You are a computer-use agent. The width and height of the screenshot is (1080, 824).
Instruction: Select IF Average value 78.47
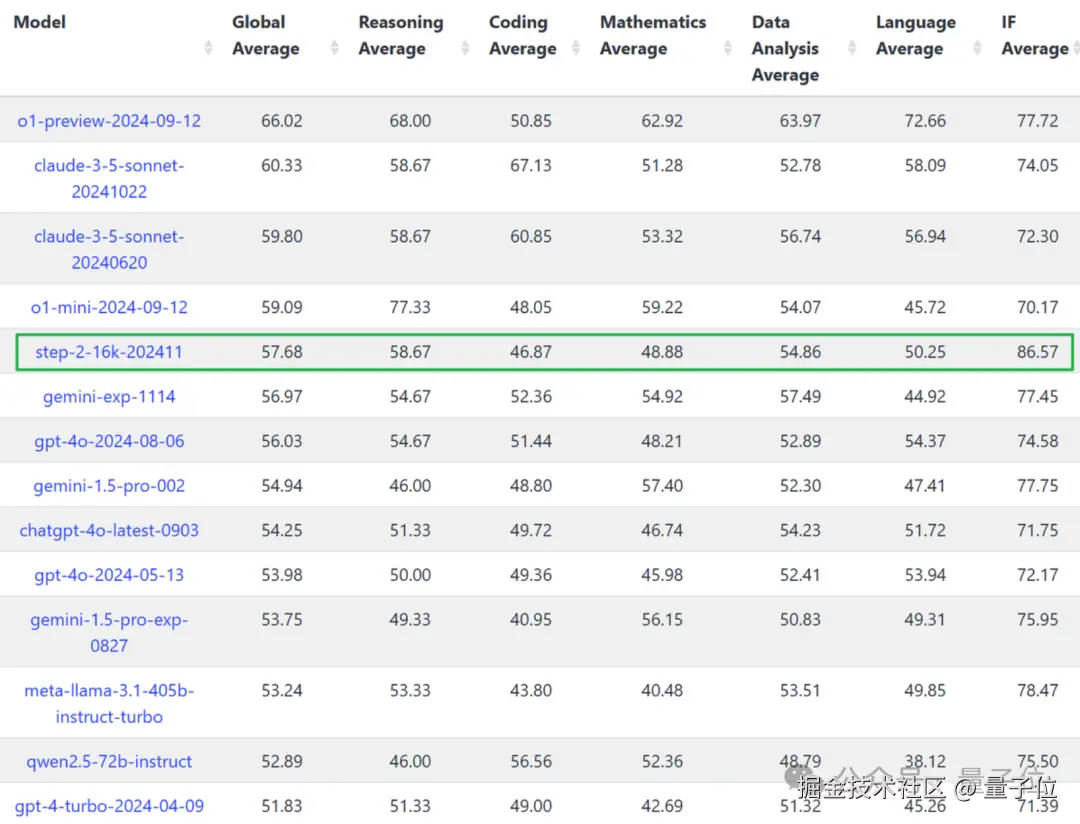(x=1037, y=690)
